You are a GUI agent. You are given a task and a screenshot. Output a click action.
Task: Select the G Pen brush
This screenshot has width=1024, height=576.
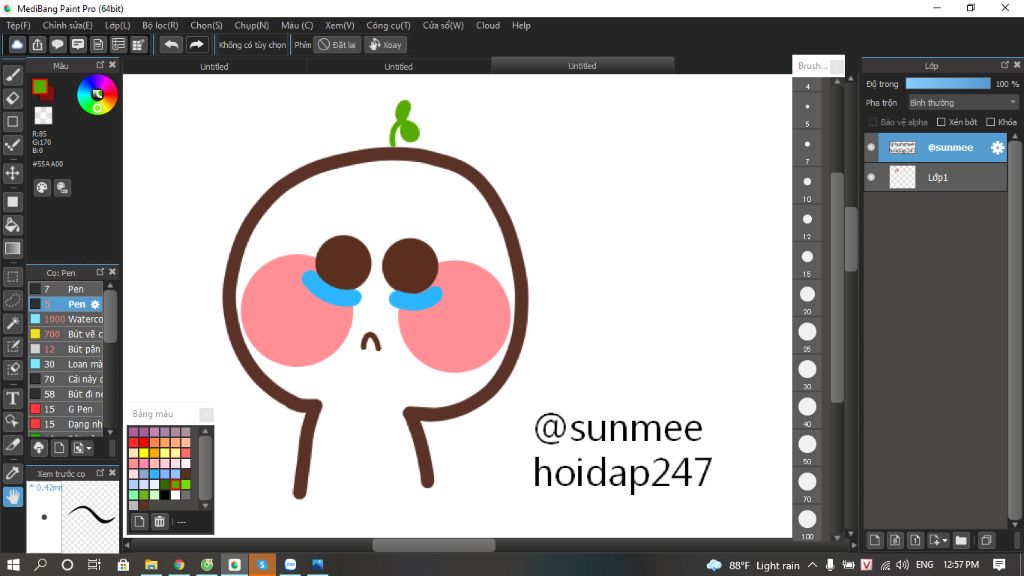[x=66, y=409]
